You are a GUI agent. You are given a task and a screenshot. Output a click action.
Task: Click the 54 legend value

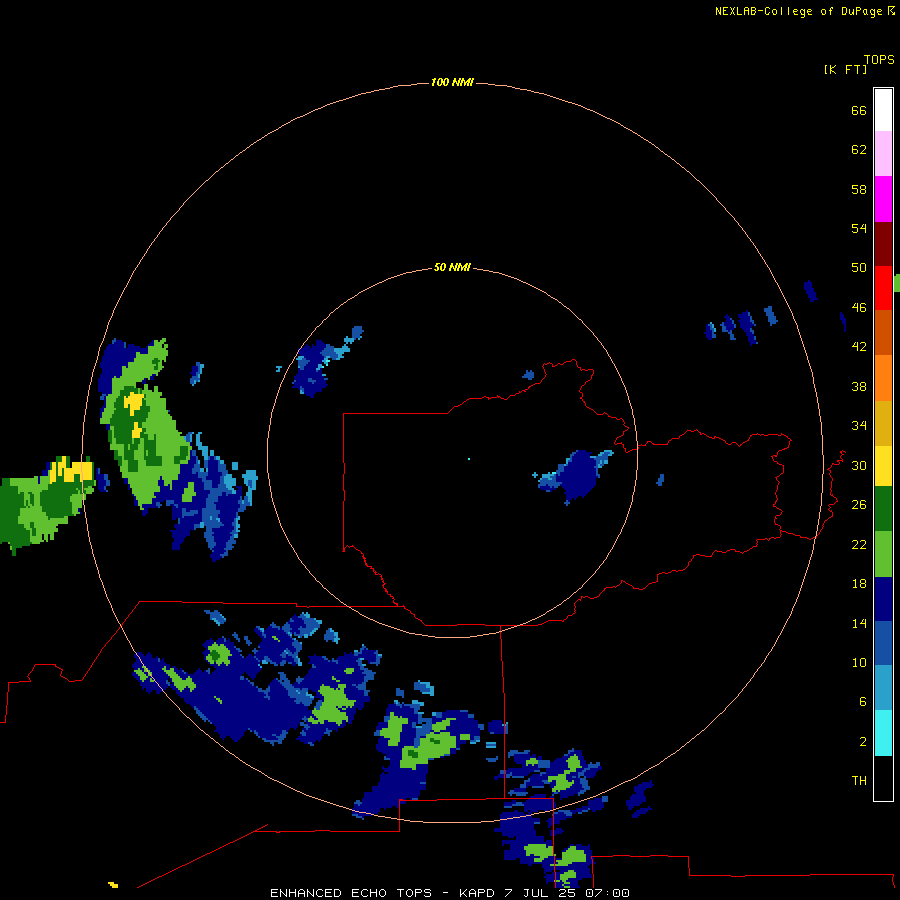tap(859, 228)
